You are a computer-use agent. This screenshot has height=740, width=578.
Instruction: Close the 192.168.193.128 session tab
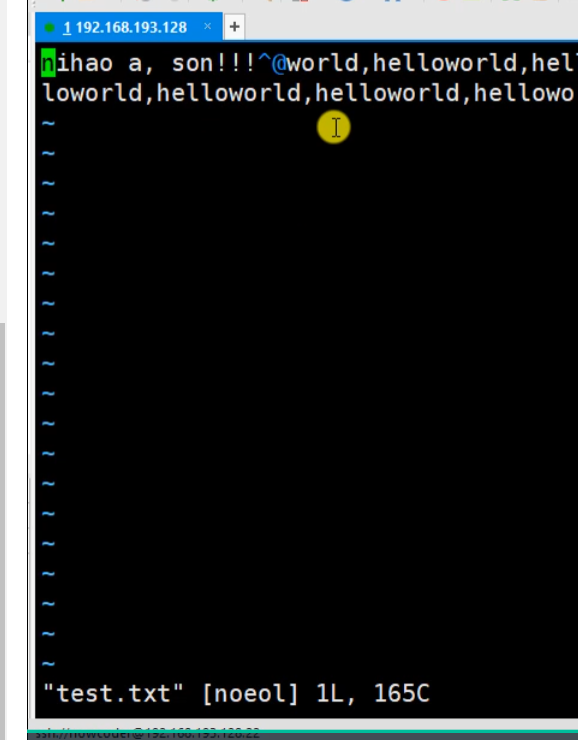pos(208,26)
